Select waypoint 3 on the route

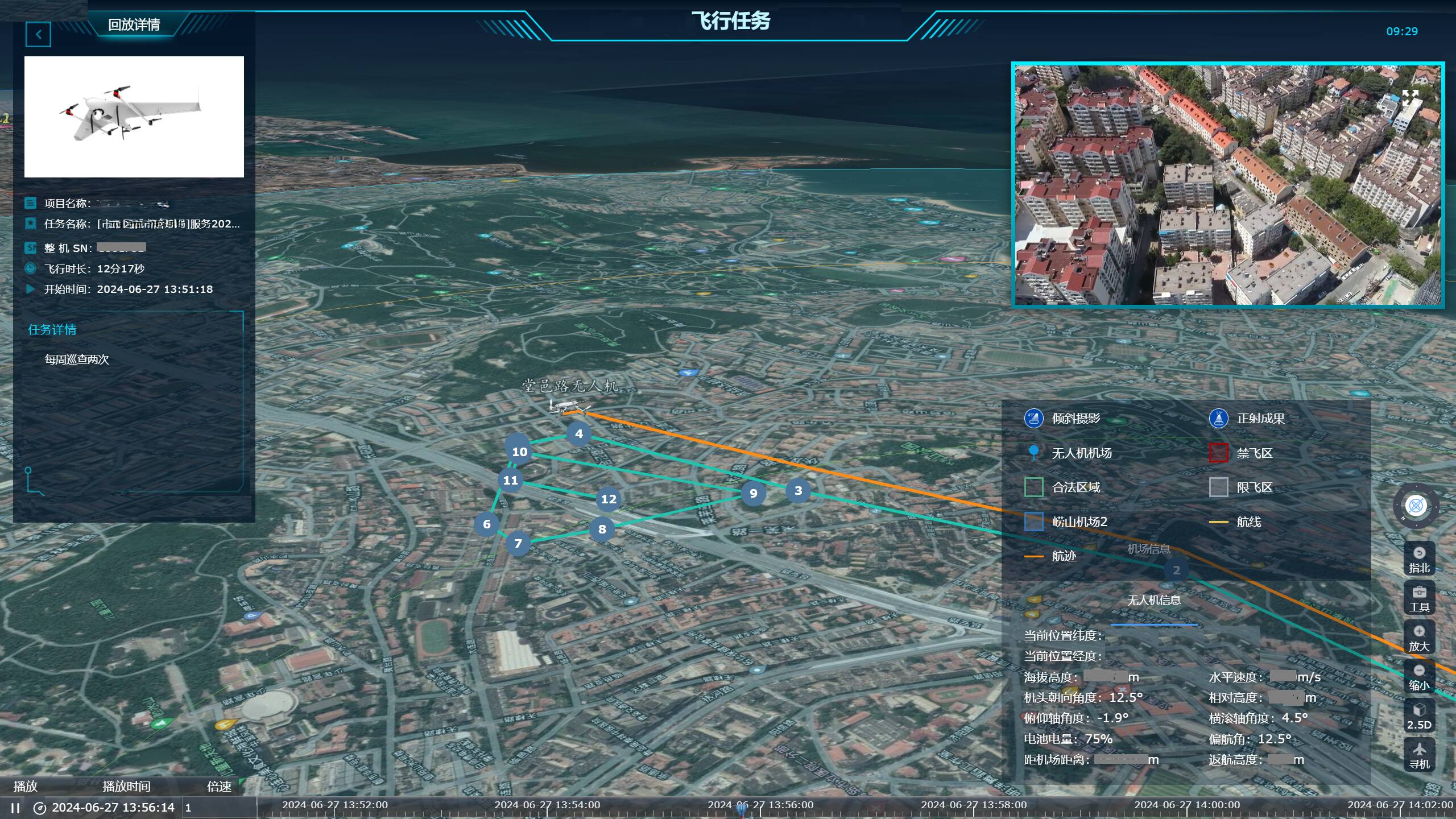tap(798, 490)
